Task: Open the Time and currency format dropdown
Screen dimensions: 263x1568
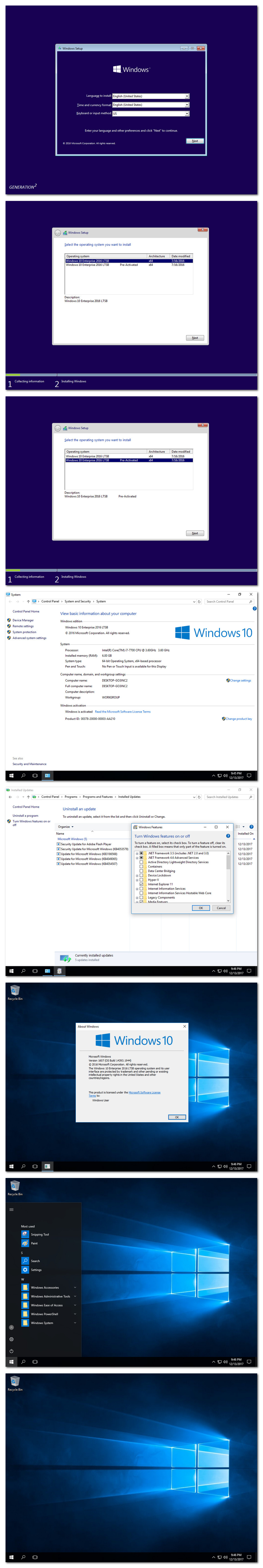Action: coord(151,105)
